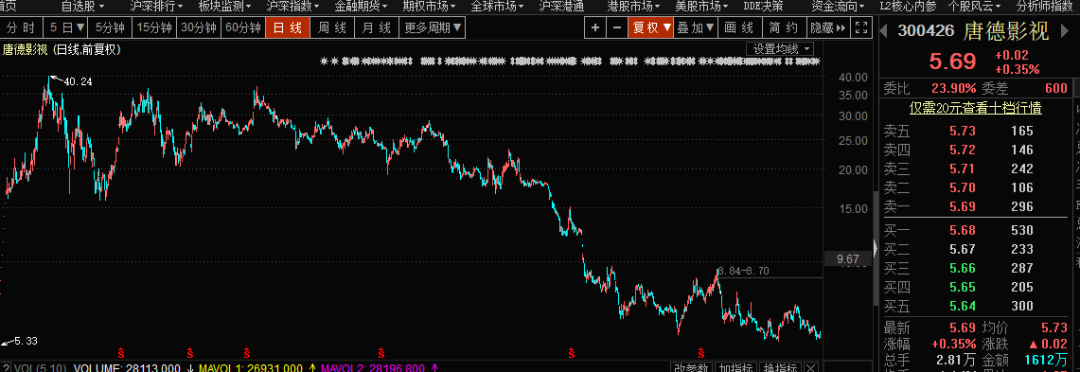Screen dimensions: 1080x372
Task: Open the 5日 period dropdown
Action: pos(67,28)
